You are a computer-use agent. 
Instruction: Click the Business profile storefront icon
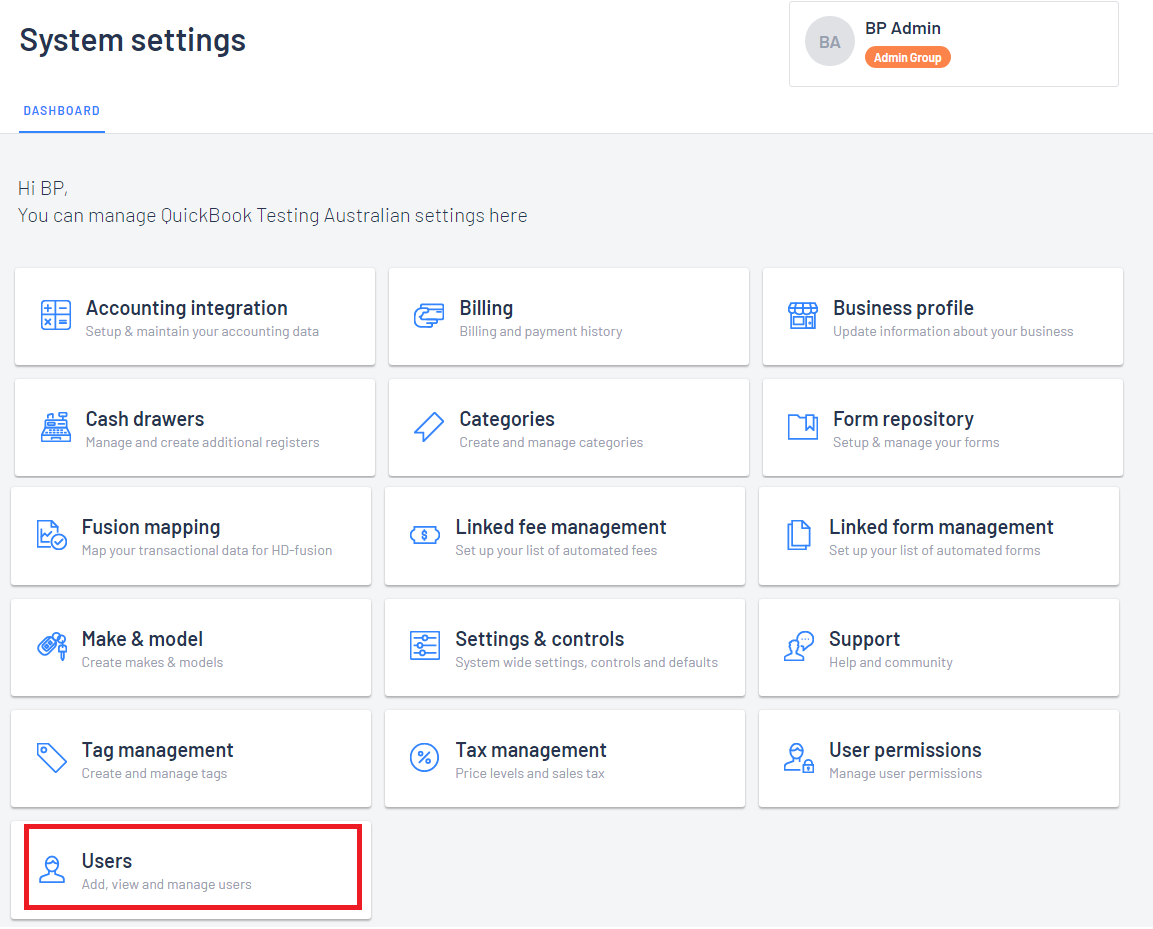[x=802, y=316]
